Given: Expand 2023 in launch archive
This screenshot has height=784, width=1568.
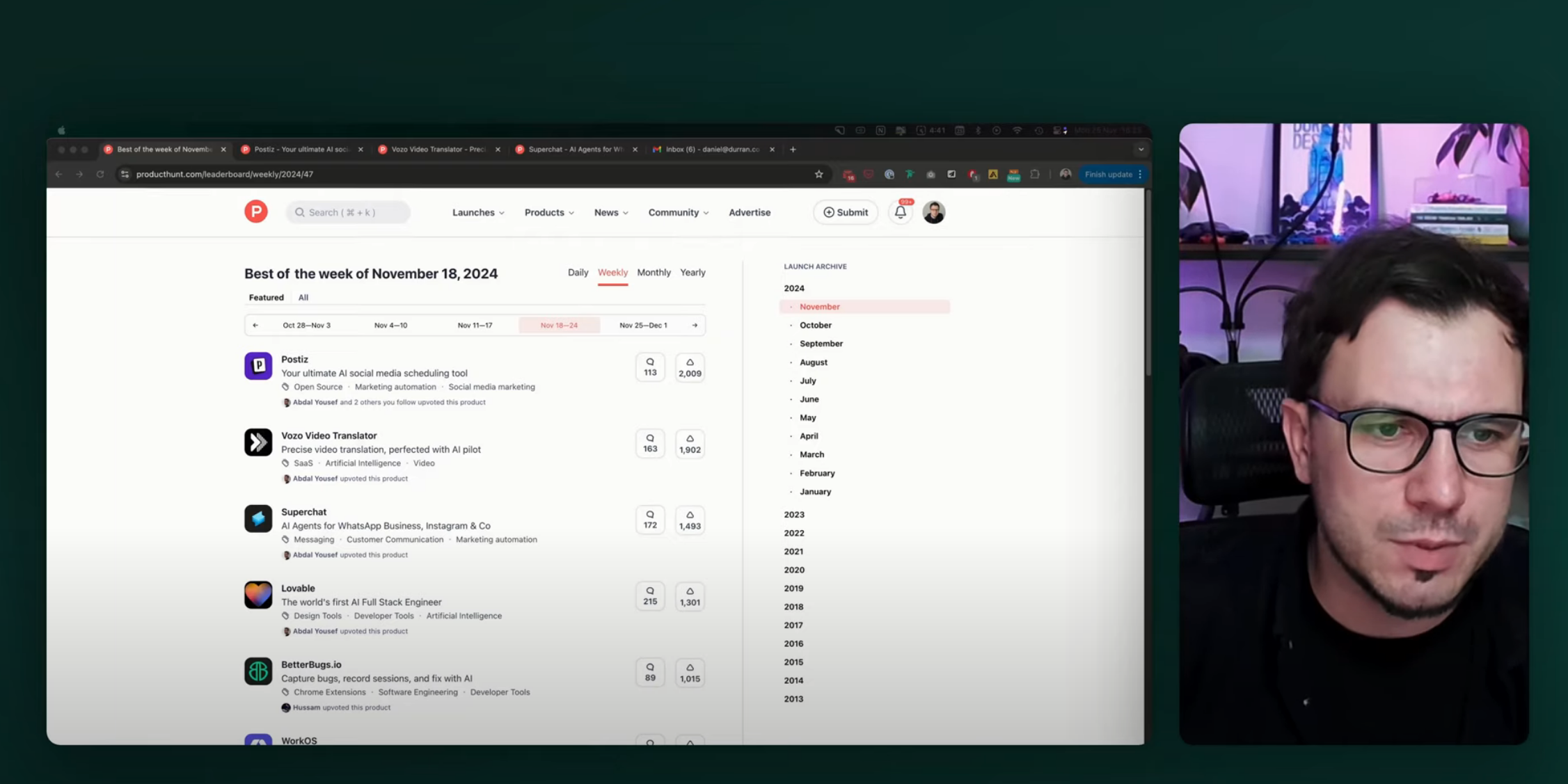Looking at the screenshot, I should click(x=794, y=514).
